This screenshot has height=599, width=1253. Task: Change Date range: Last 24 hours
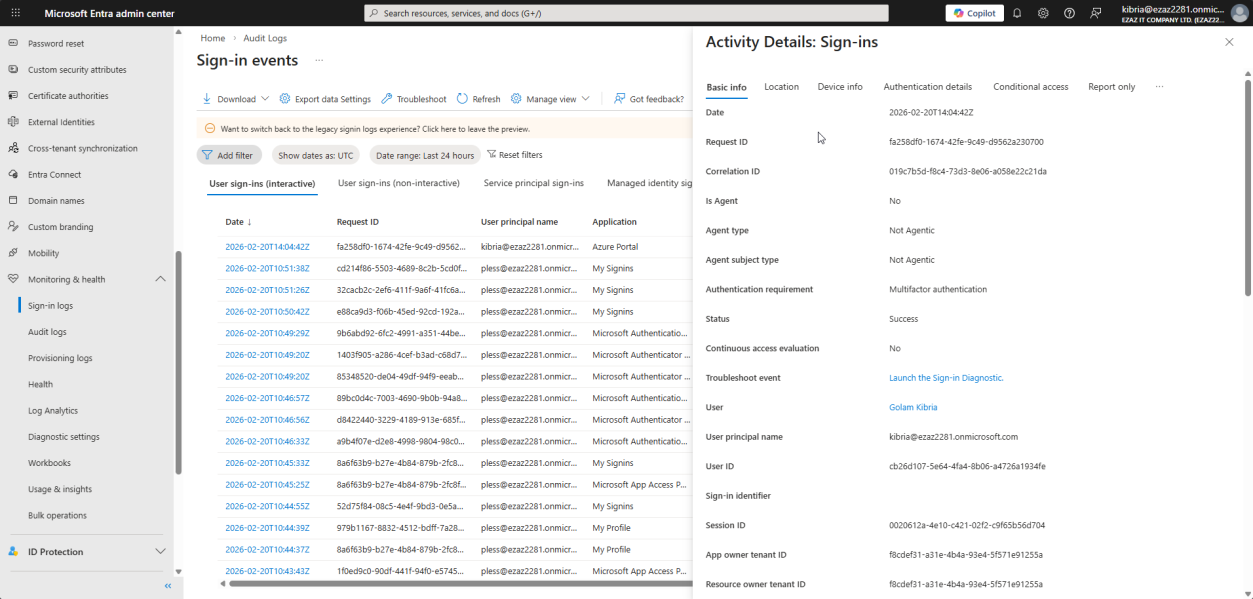pyautogui.click(x=425, y=155)
